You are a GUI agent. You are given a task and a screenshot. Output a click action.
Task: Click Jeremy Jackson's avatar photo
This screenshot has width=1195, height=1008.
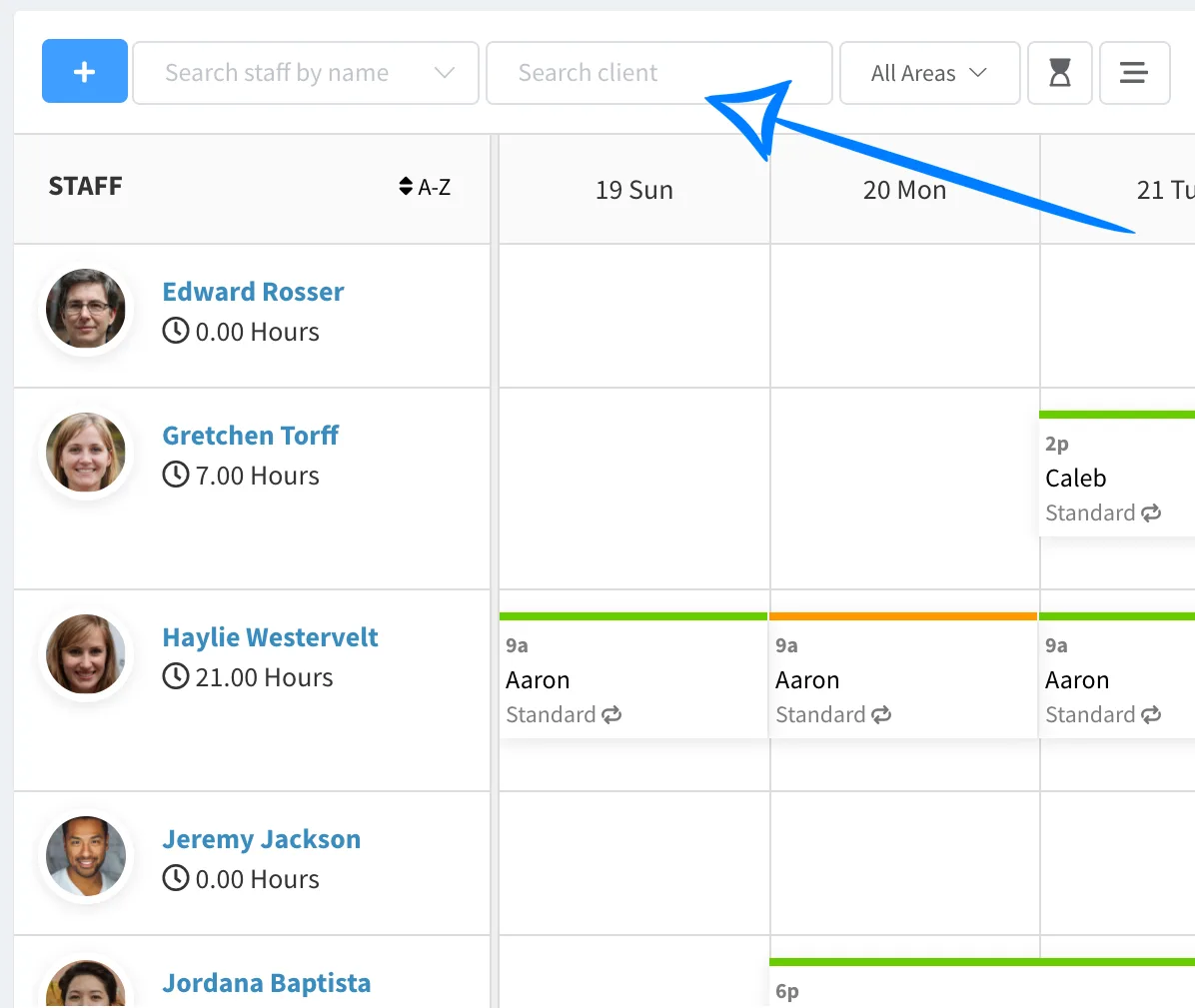tap(85, 856)
